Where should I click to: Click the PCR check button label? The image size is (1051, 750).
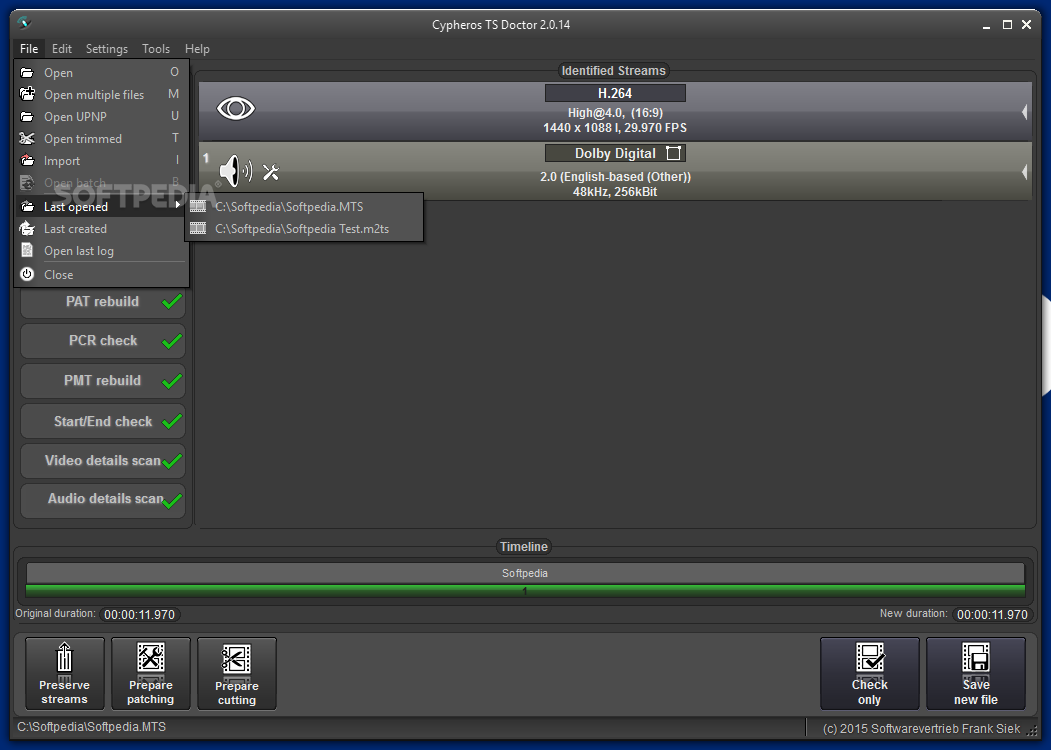coord(103,340)
